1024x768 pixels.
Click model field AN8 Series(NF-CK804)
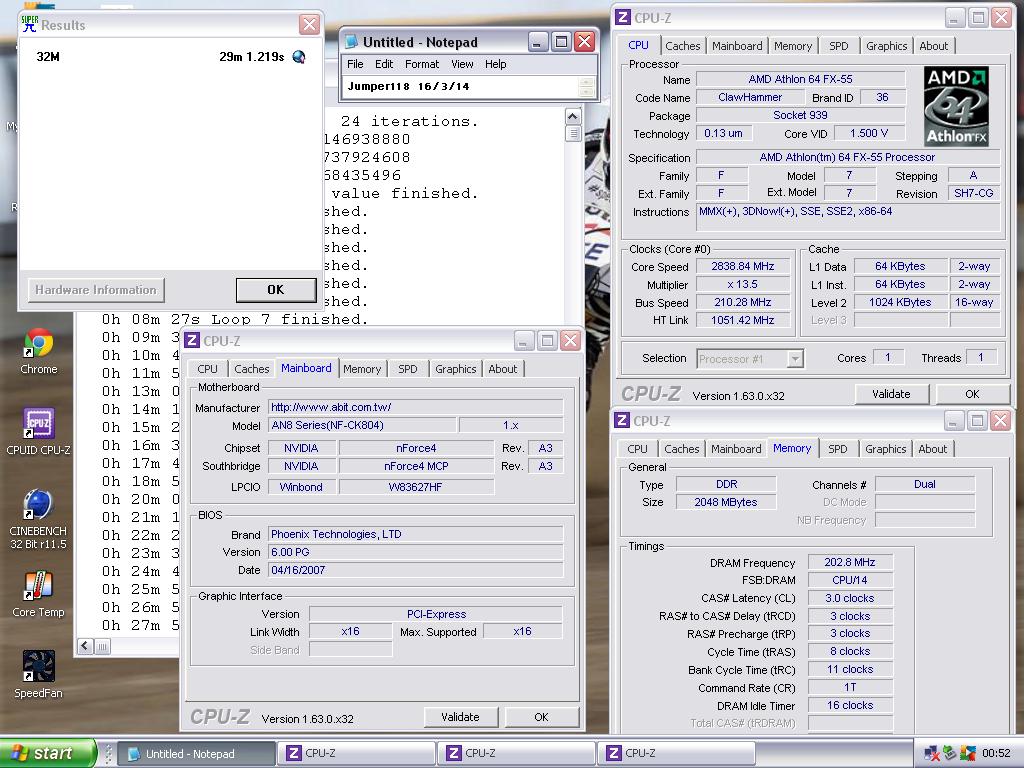pos(362,425)
